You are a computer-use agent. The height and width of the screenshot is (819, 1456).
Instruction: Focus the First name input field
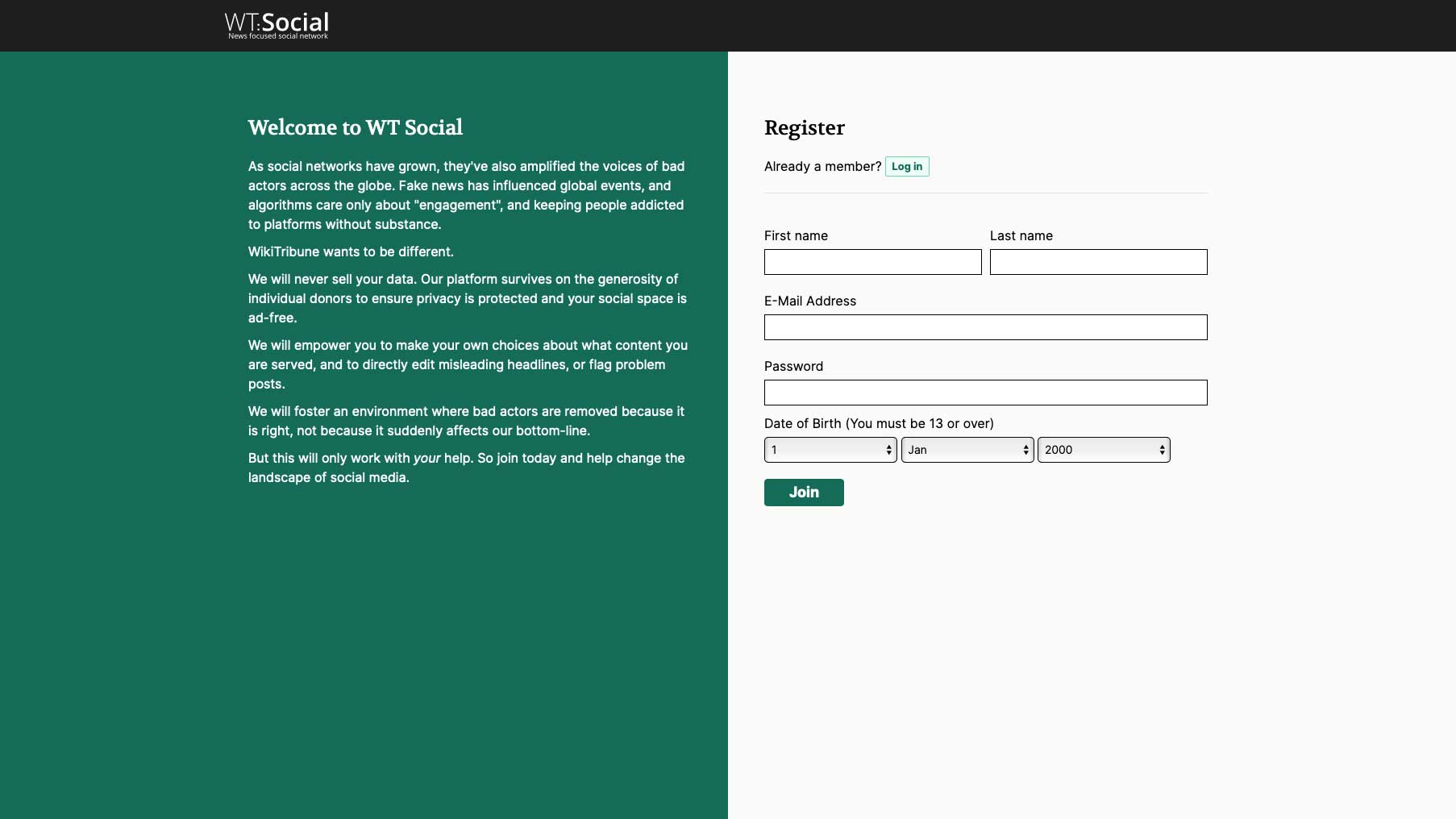tap(872, 262)
